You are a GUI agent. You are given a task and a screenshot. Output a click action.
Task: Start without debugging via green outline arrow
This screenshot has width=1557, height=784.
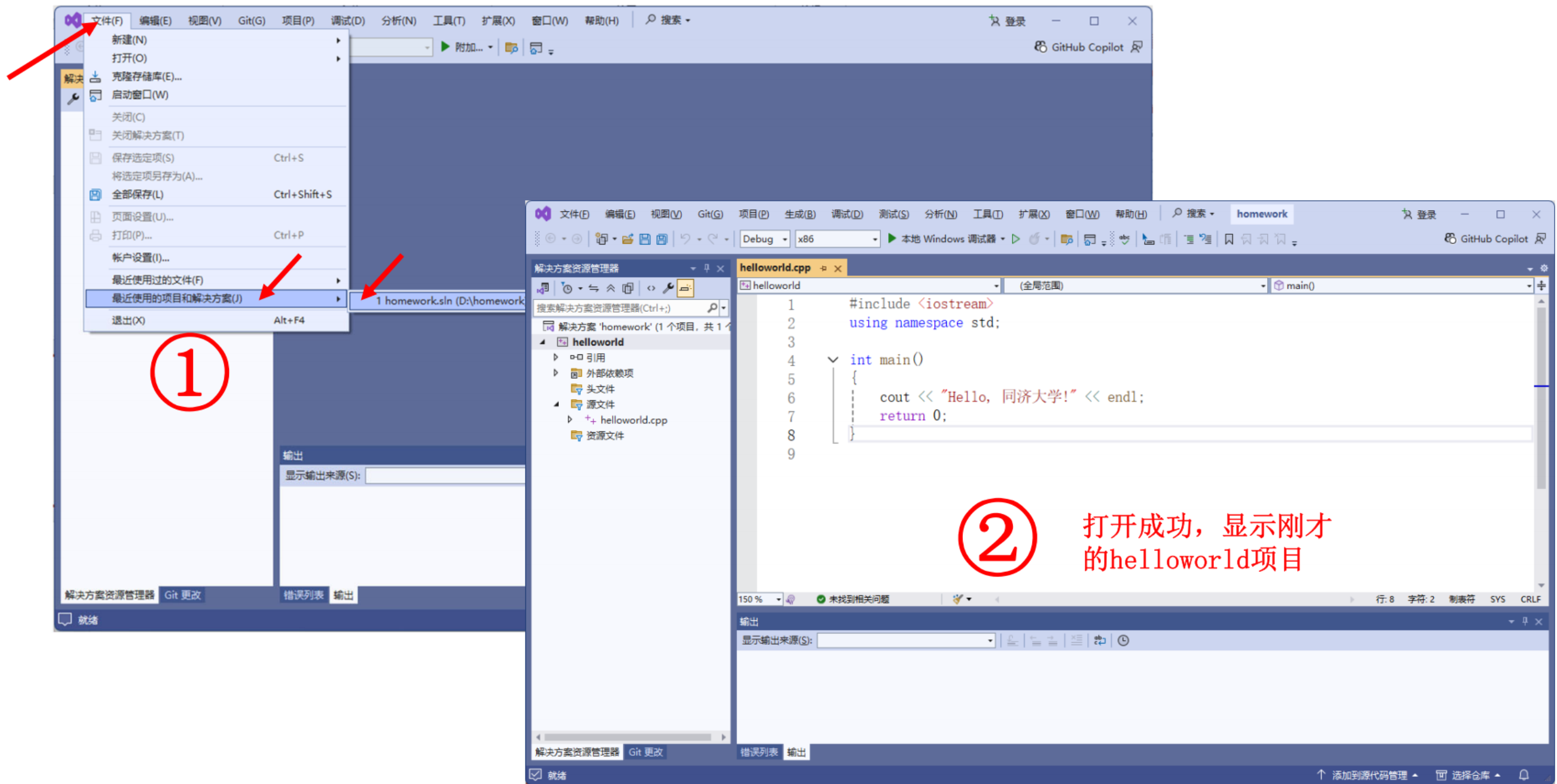tap(1016, 240)
